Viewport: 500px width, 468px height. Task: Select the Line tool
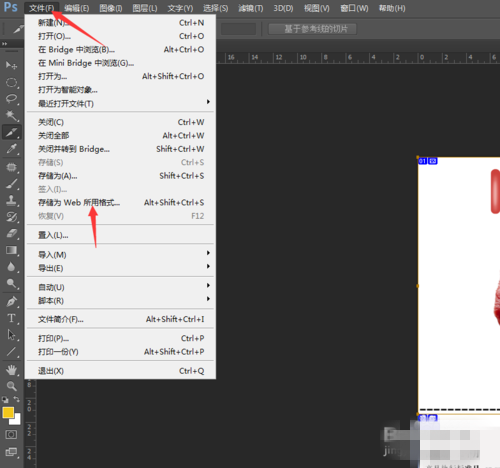(x=11, y=351)
